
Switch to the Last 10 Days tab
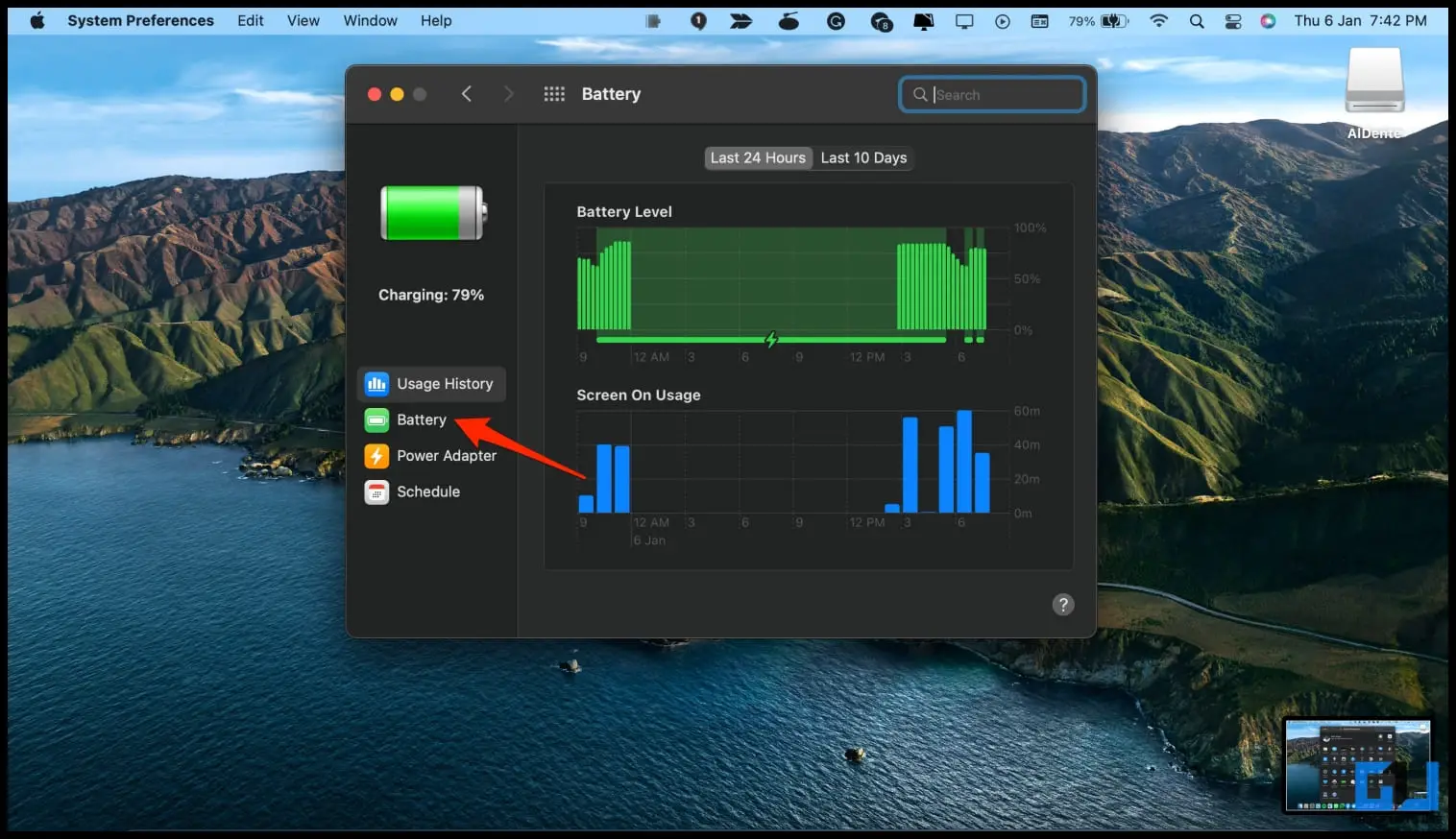(863, 157)
